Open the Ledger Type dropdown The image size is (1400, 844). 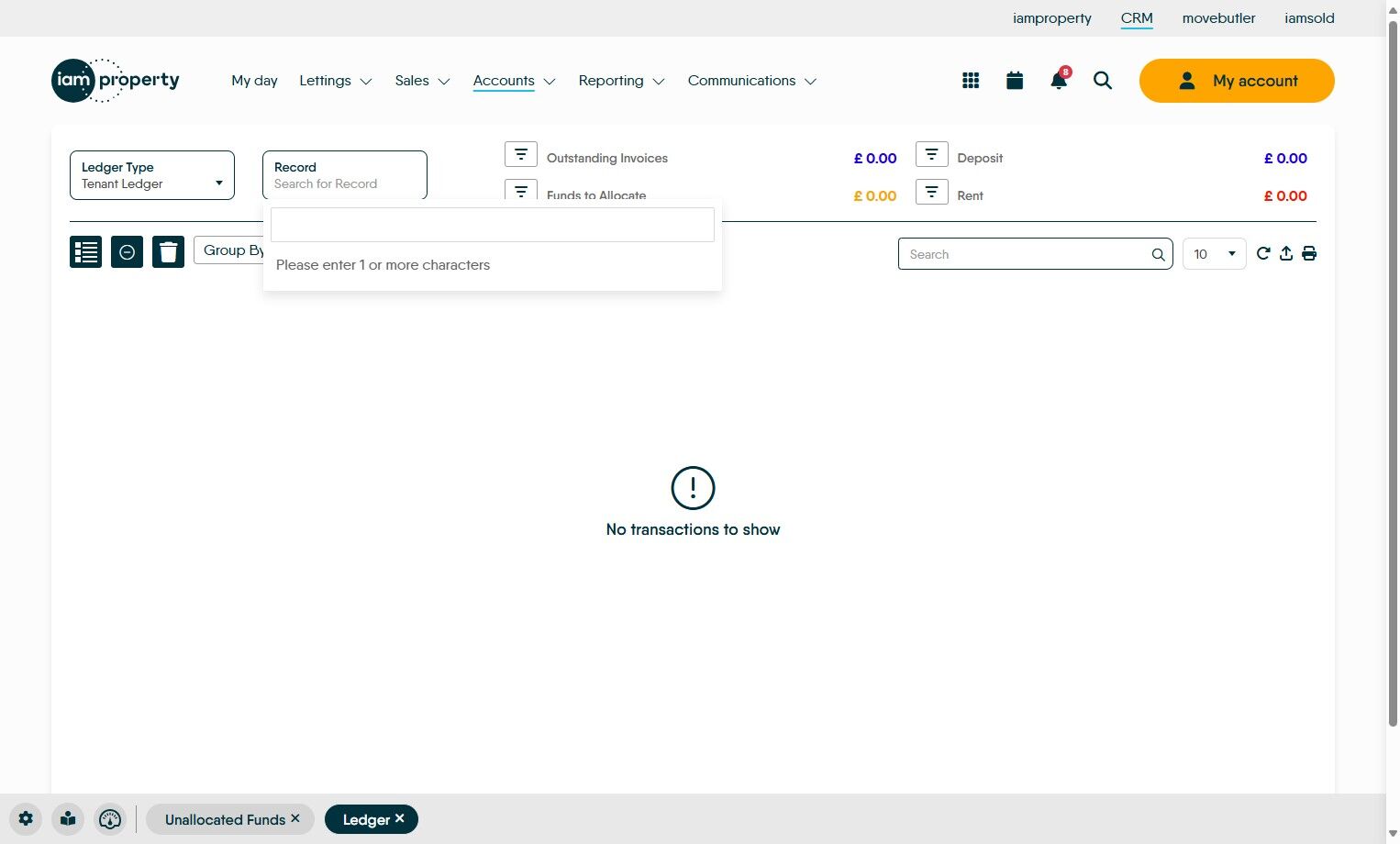point(152,175)
